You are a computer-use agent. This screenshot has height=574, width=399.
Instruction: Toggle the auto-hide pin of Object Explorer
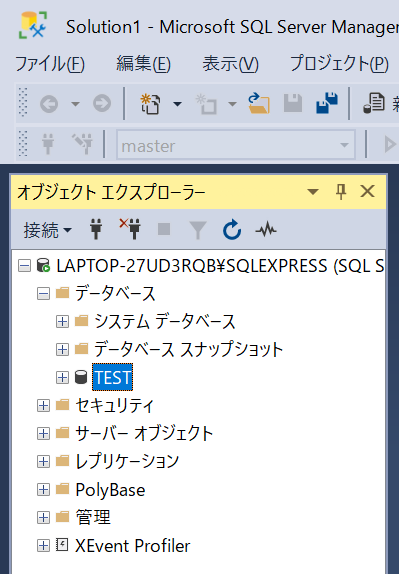click(x=341, y=191)
